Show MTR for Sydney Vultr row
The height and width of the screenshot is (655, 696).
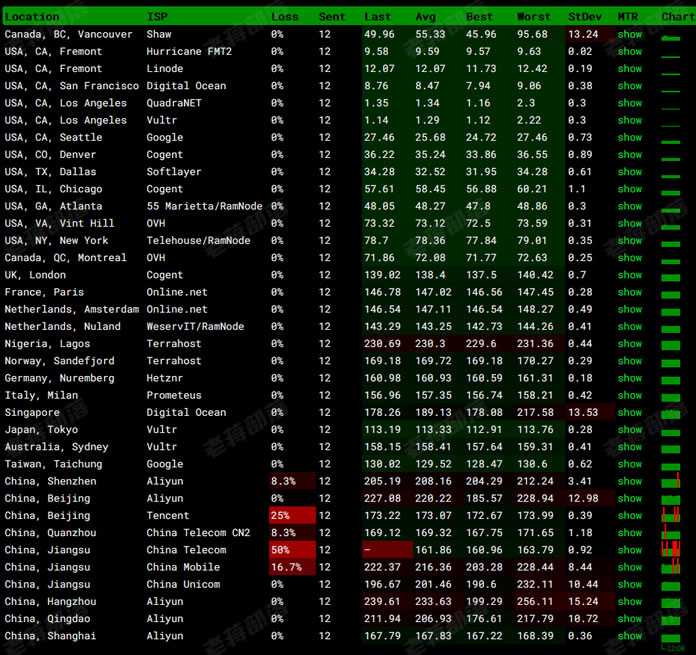pyautogui.click(x=629, y=447)
